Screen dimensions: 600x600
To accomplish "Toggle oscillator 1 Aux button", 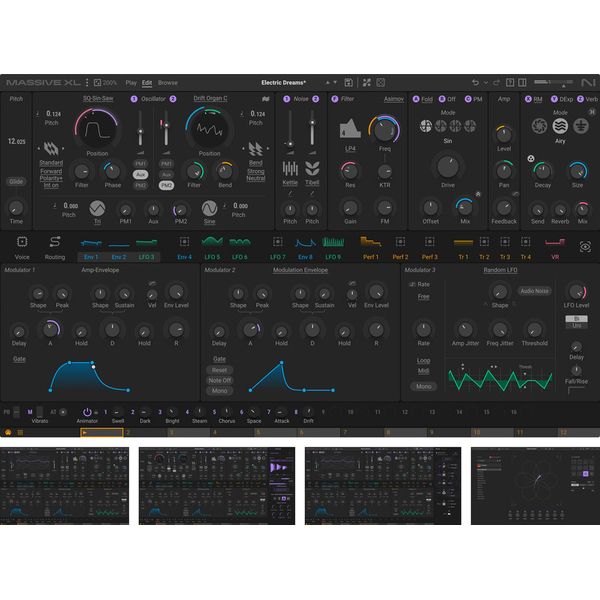I will tap(140, 174).
